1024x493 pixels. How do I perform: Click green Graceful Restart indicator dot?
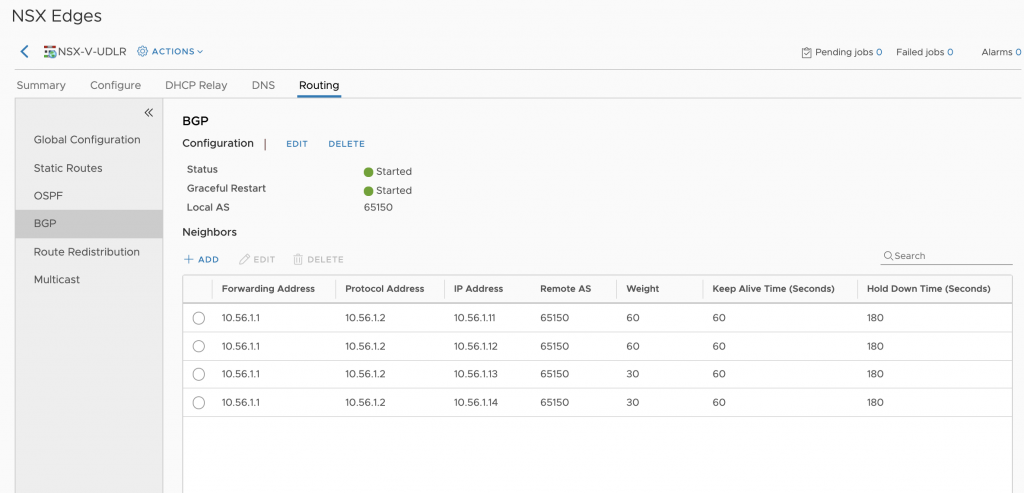click(x=368, y=191)
